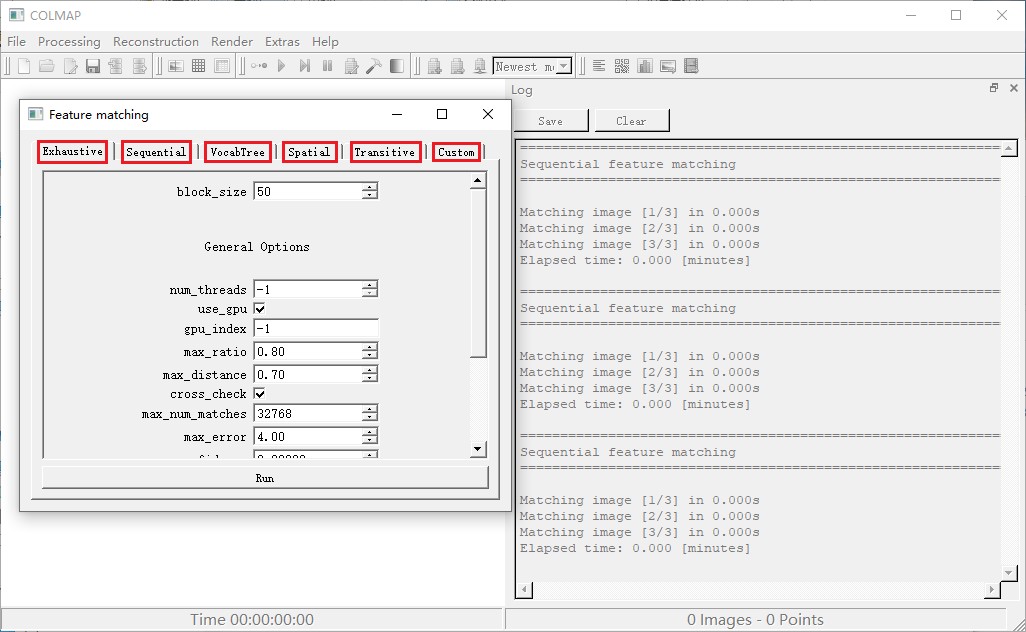
Task: Click the New project toolbar icon
Action: 24,66
